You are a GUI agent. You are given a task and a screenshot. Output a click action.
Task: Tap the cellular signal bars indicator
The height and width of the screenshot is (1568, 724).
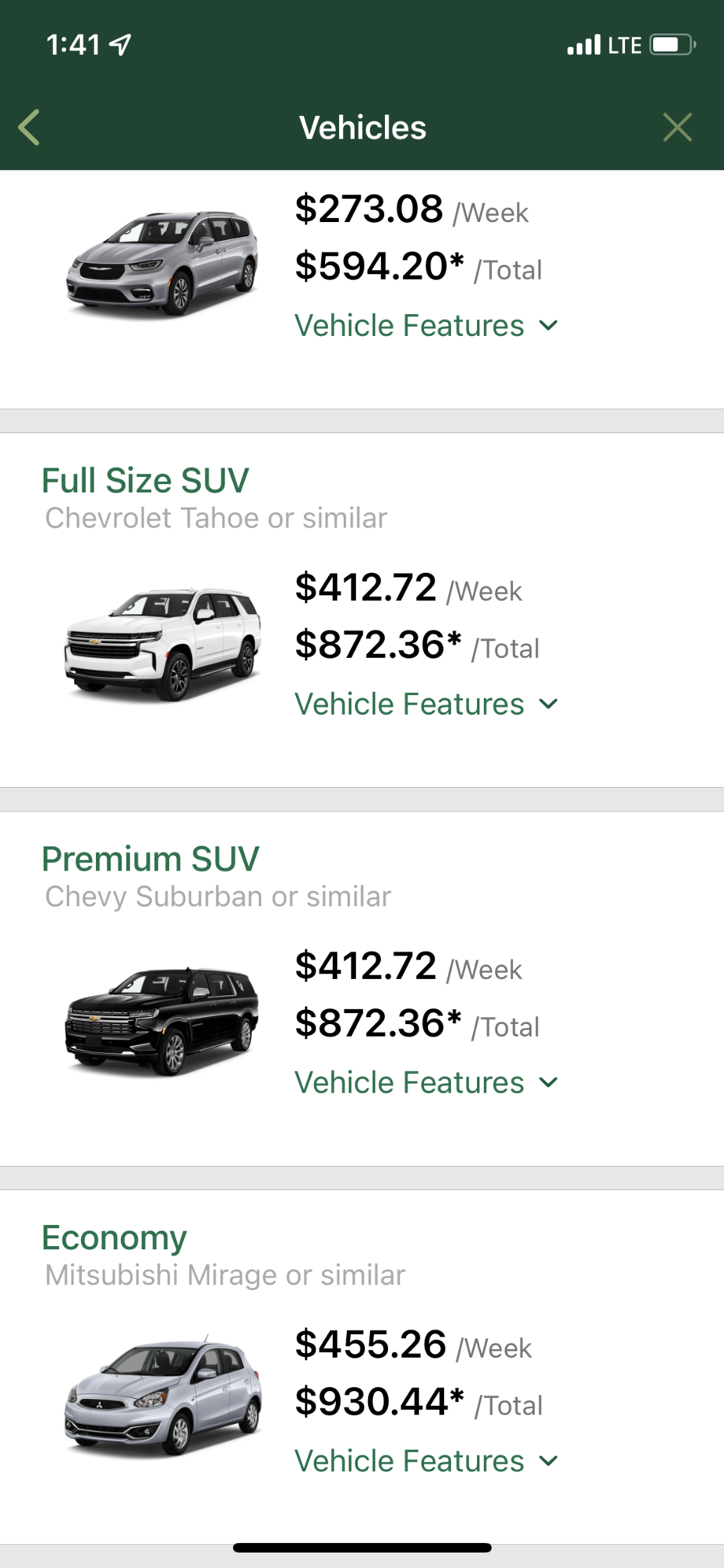[x=583, y=45]
